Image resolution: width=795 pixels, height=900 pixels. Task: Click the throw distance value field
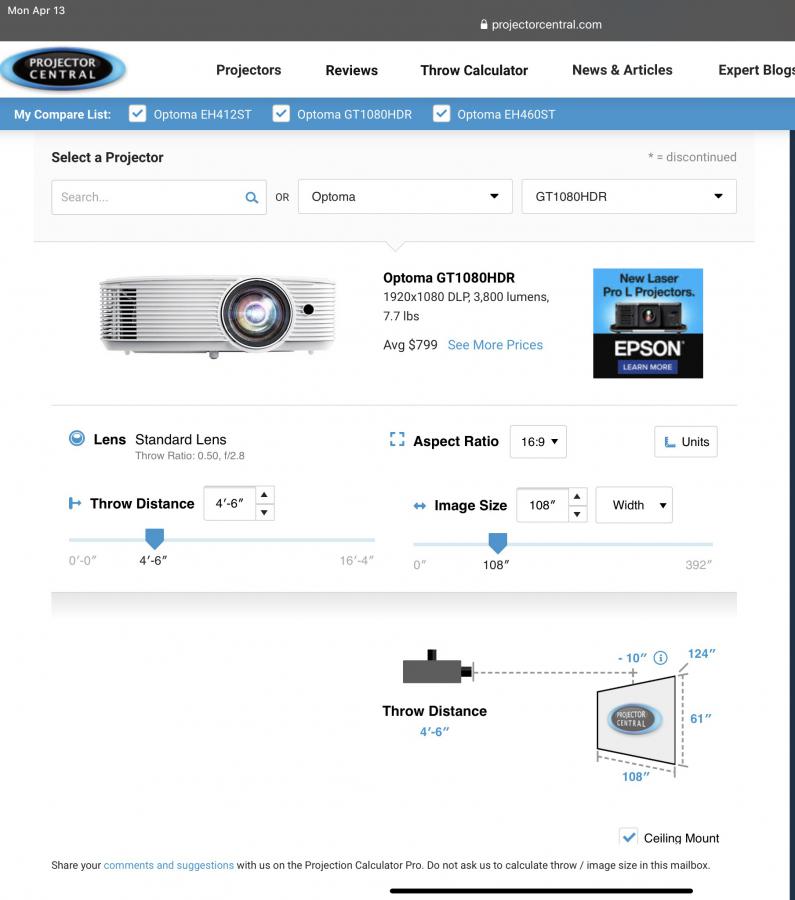click(x=230, y=503)
